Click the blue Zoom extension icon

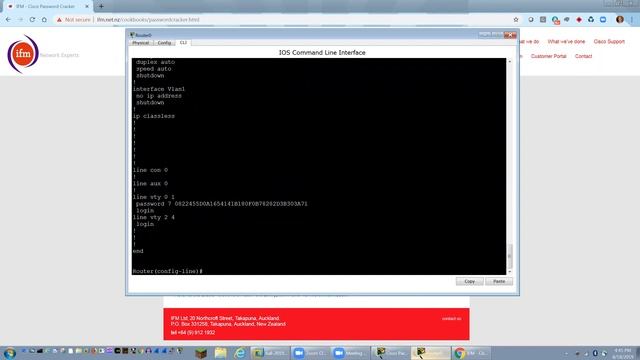pyautogui.click(x=603, y=20)
